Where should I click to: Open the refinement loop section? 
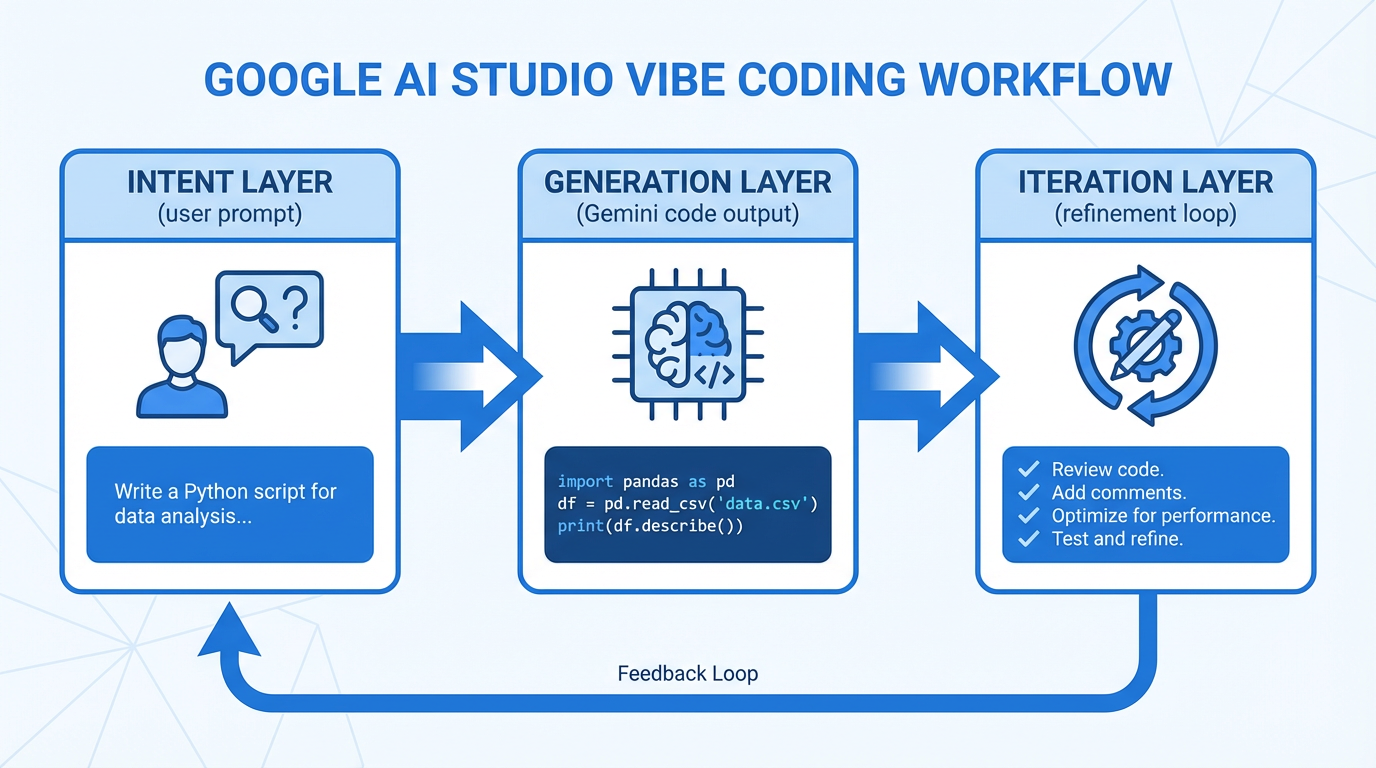[x=1146, y=213]
